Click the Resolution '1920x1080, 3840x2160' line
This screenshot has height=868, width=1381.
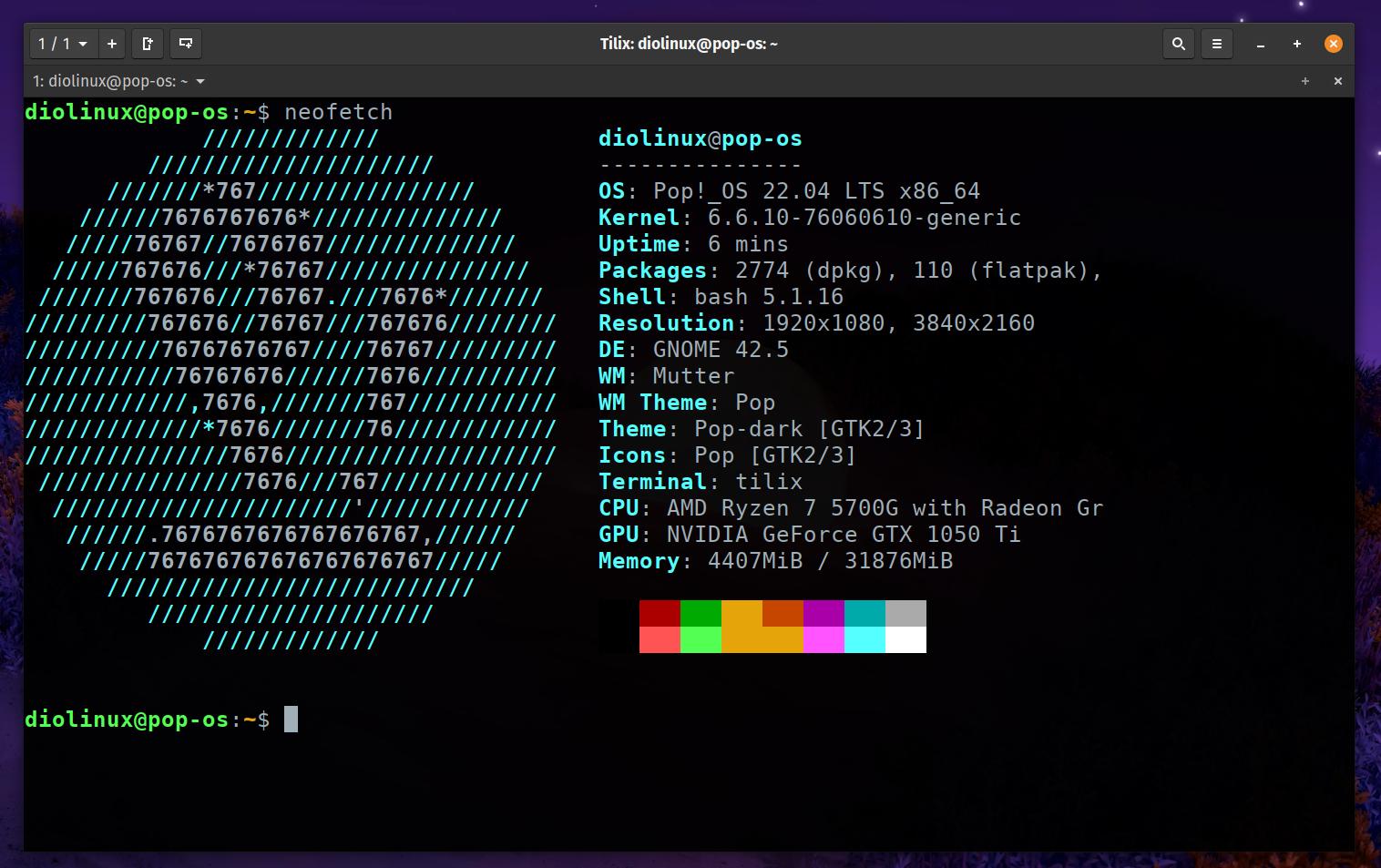(816, 323)
